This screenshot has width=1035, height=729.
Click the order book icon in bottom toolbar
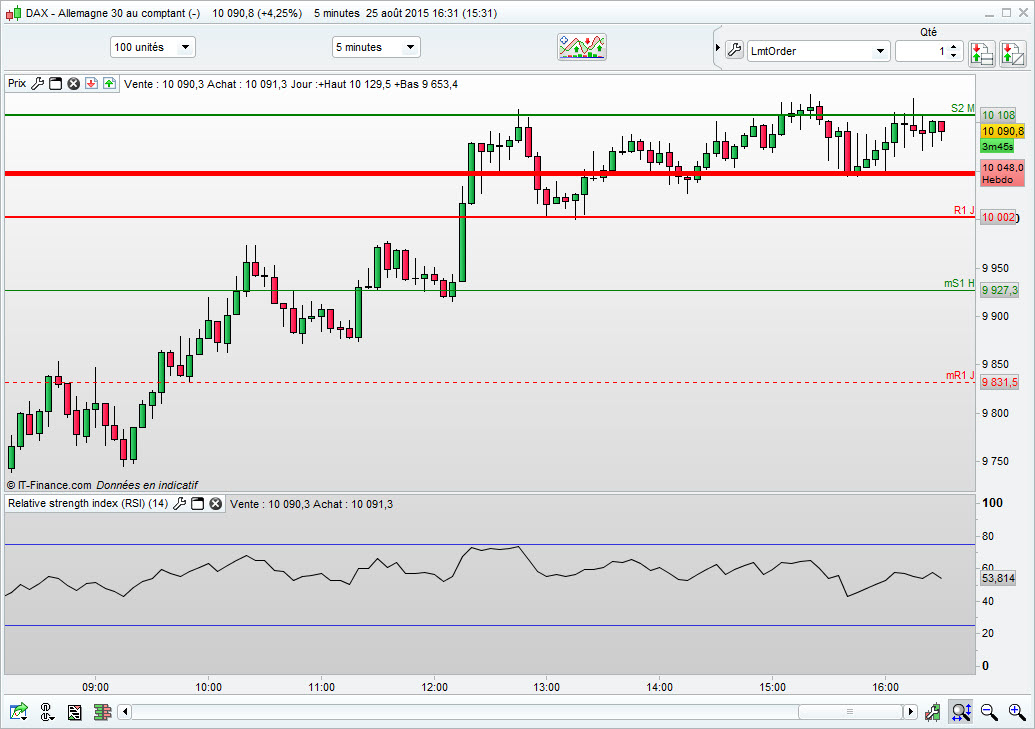coord(102,712)
